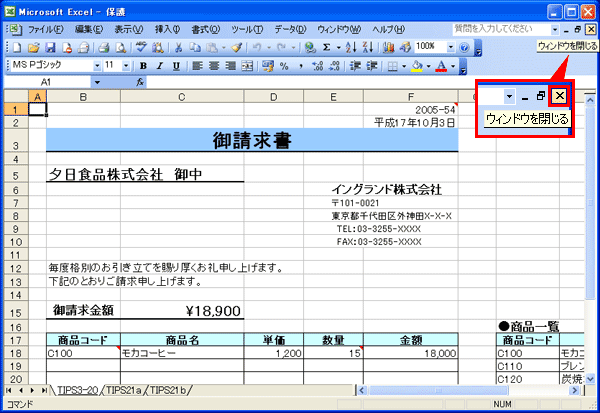This screenshot has height=413, width=600.
Task: Click the Sort Descending Z-A icon
Action: pos(368,47)
